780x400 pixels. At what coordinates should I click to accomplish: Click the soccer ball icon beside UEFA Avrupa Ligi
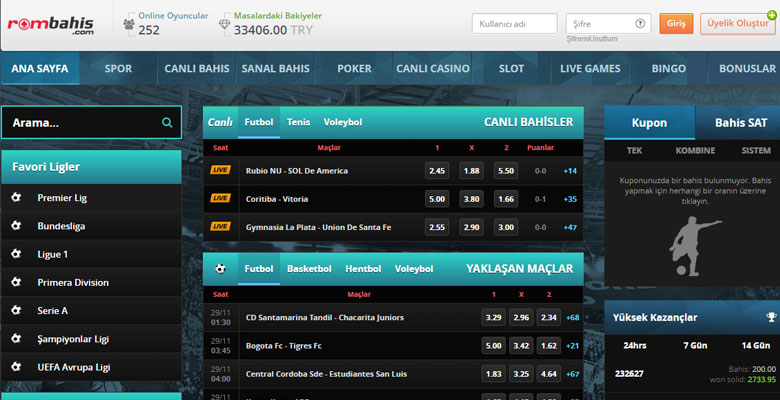coord(16,367)
